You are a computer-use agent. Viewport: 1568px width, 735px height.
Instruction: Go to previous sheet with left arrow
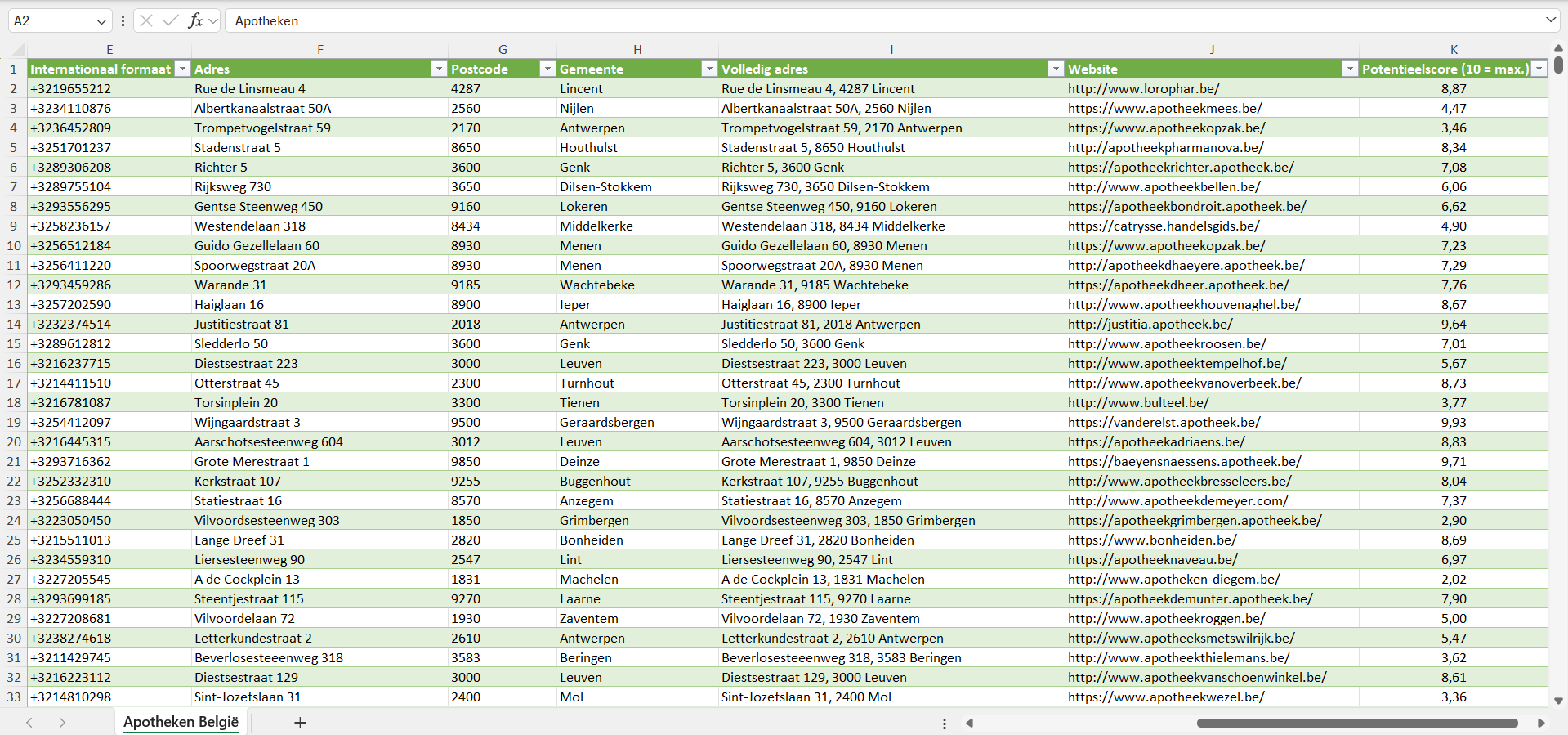coord(29,723)
